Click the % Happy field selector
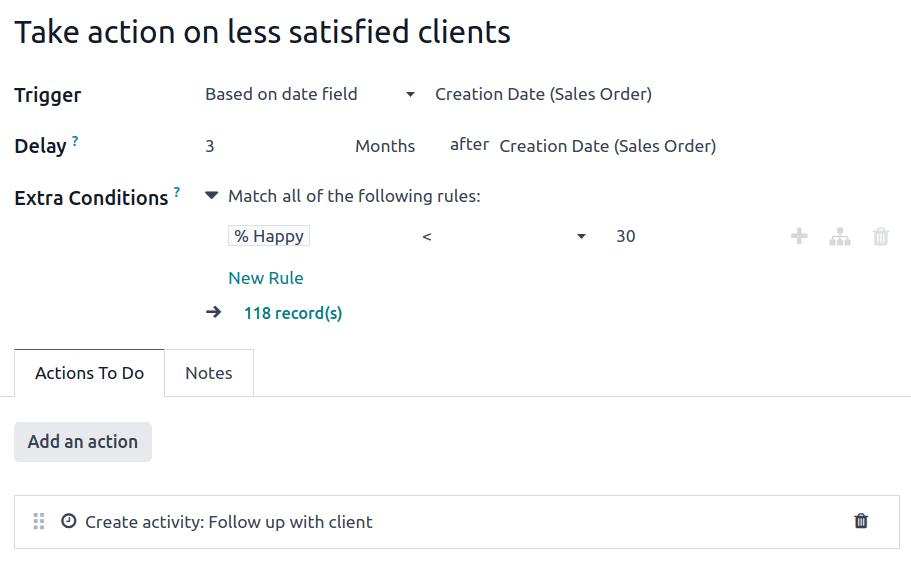The image size is (911, 562). pos(269,237)
